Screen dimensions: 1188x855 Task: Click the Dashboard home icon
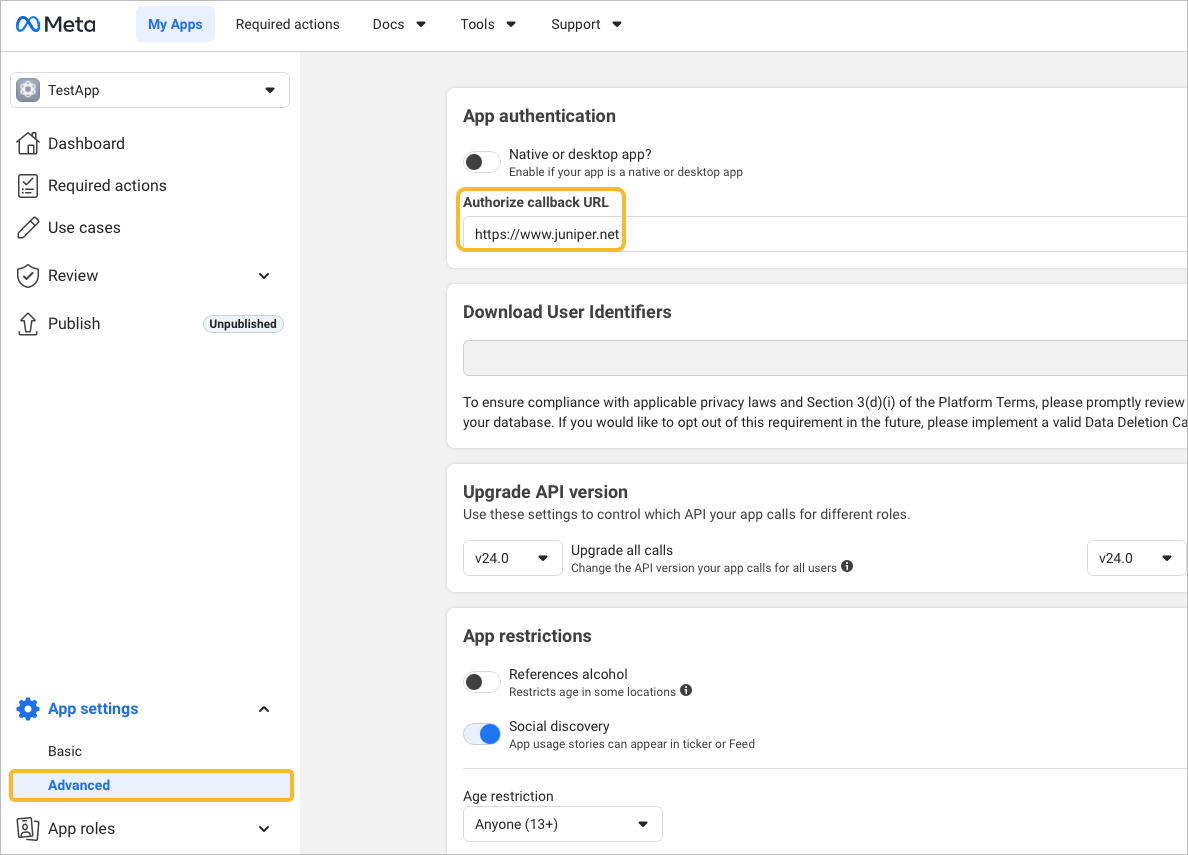coord(28,143)
